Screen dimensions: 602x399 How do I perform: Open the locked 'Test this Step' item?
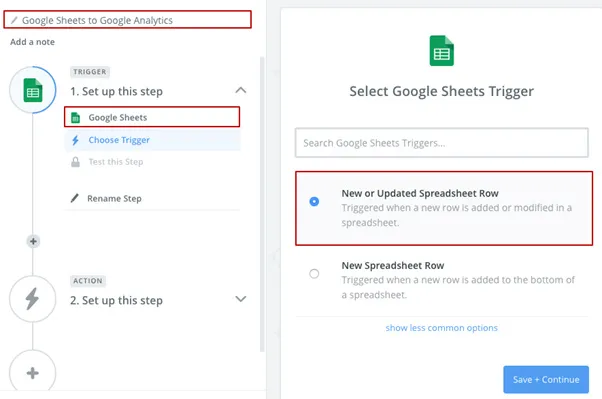(x=152, y=162)
